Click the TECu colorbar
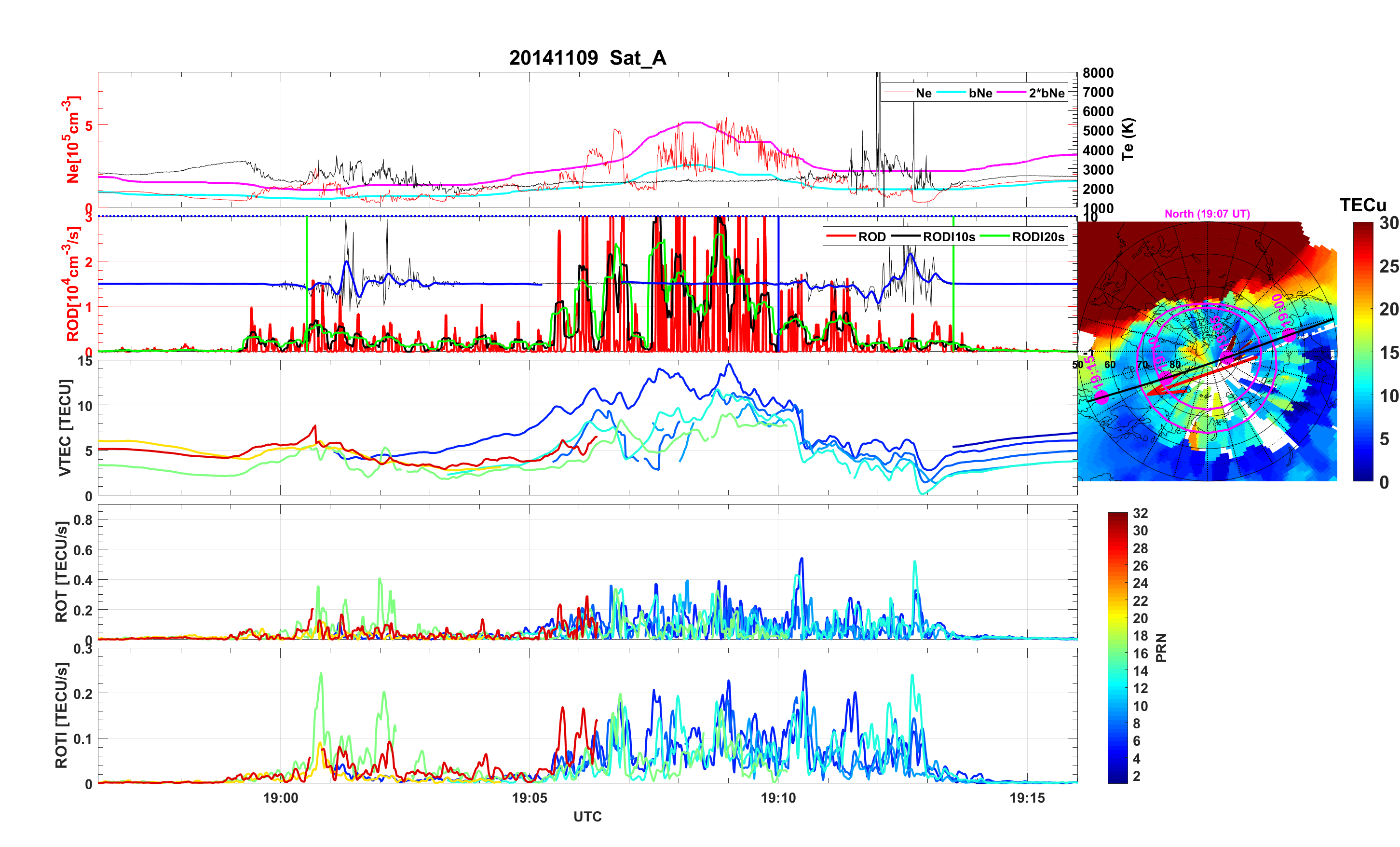 pos(1363,351)
